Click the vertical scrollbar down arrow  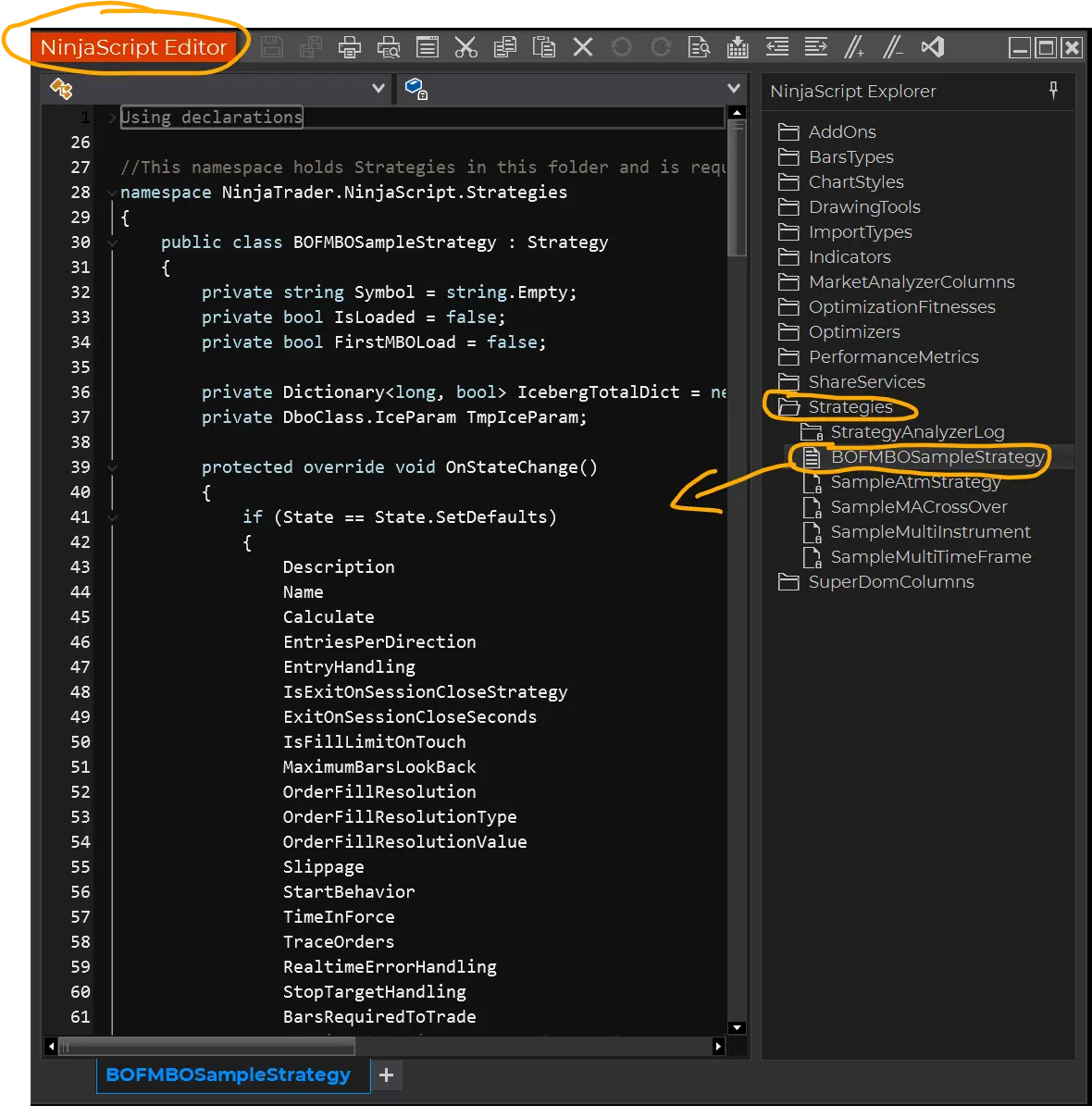tap(738, 1027)
